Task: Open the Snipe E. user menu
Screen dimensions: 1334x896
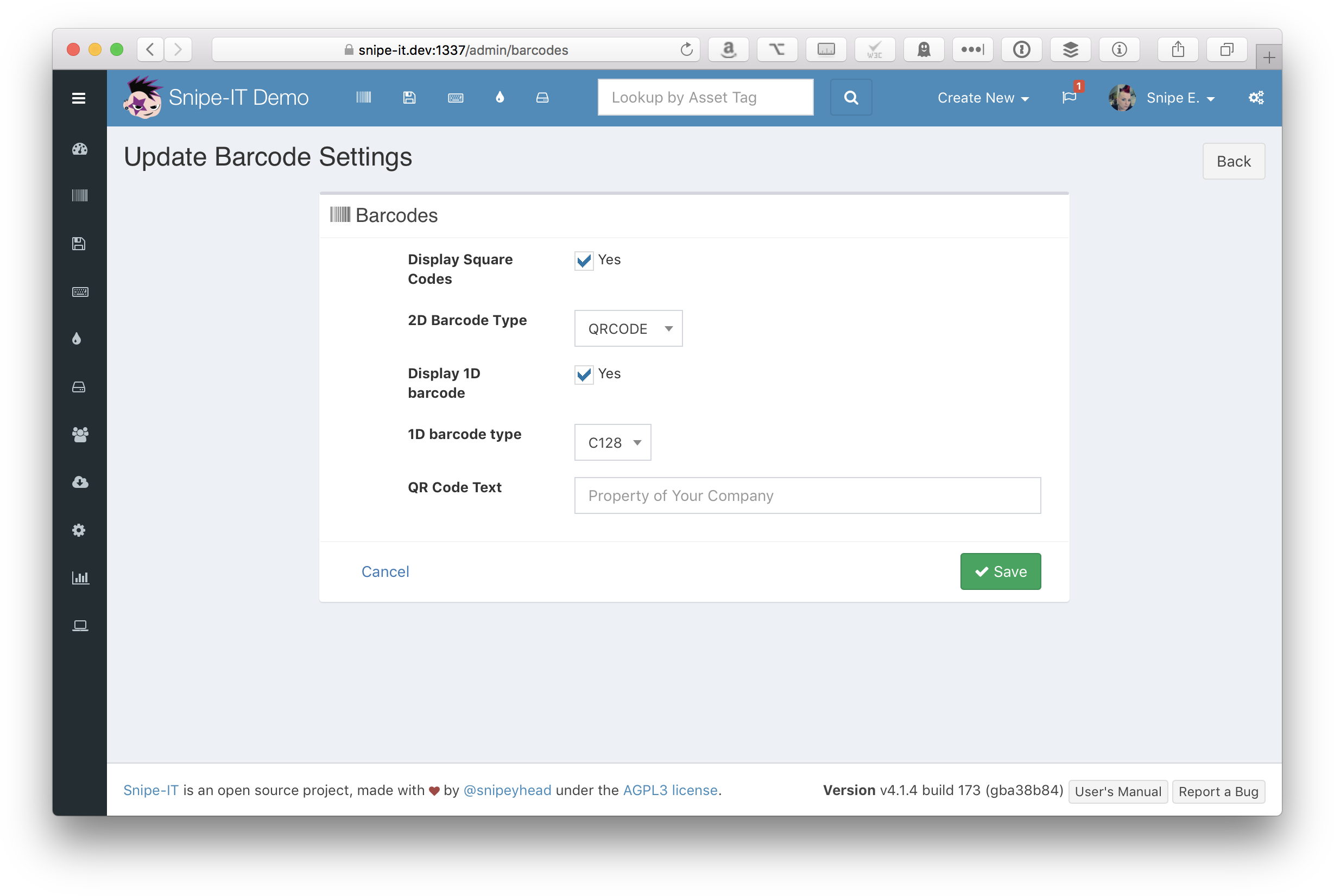Action: pyautogui.click(x=1179, y=98)
